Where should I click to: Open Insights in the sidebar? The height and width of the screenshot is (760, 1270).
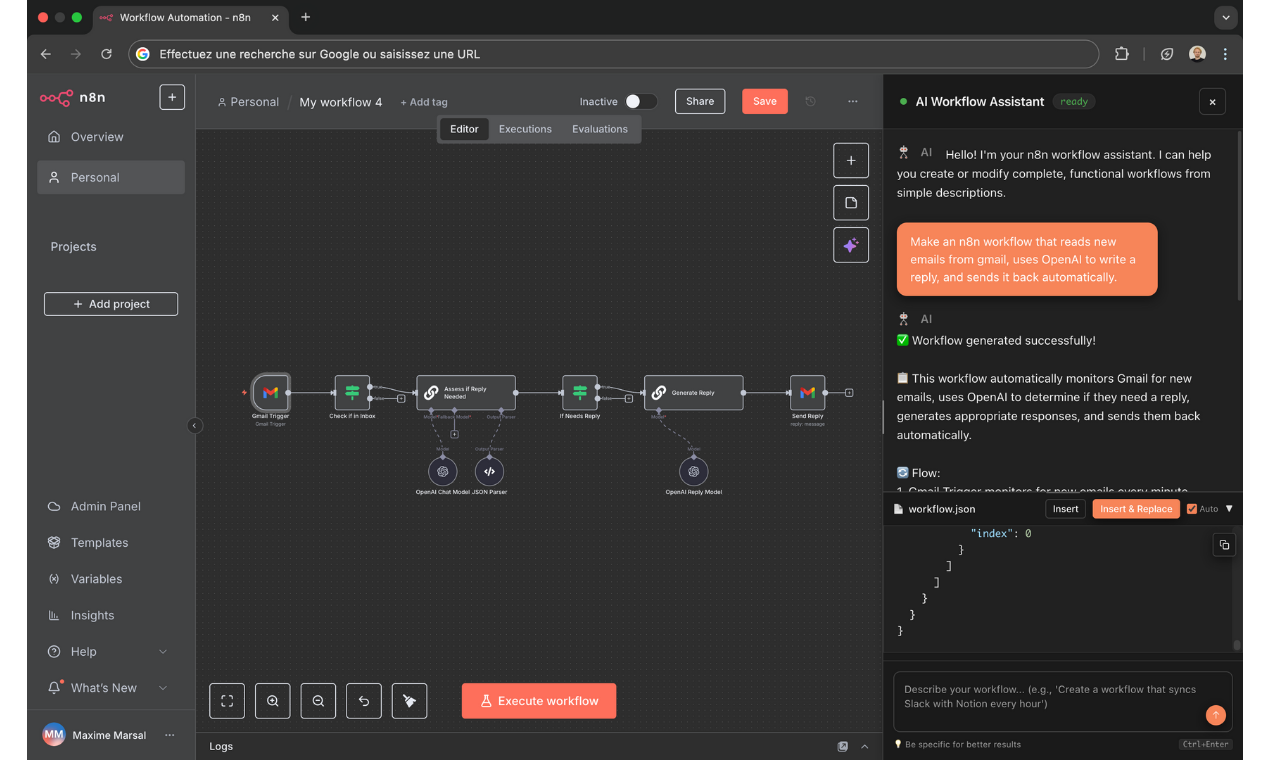111,616
